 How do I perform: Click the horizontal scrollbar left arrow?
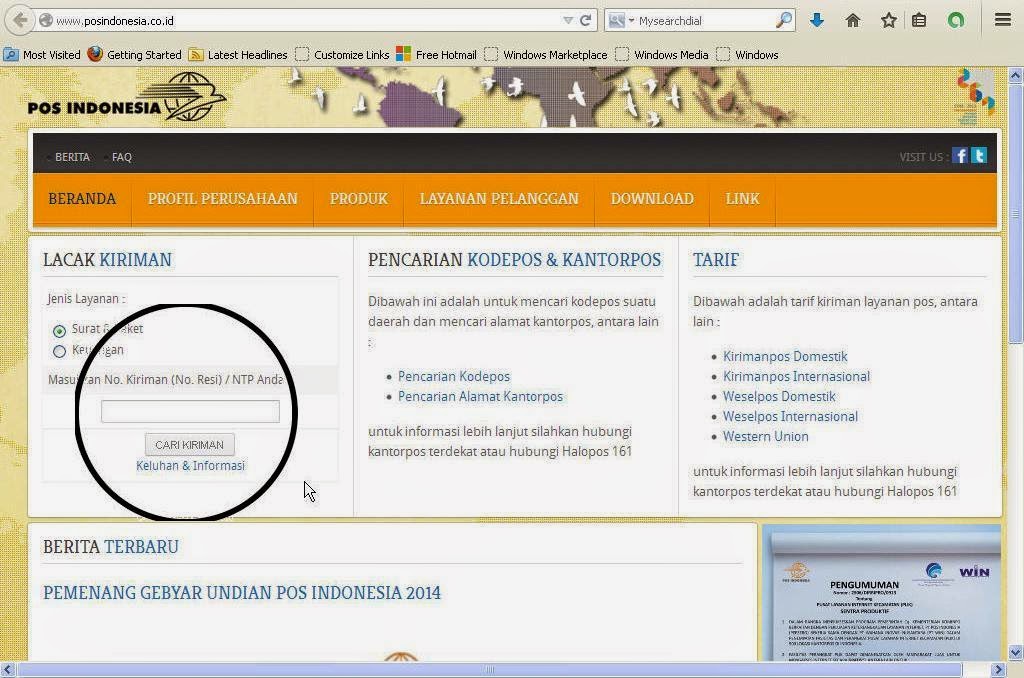pos(8,670)
